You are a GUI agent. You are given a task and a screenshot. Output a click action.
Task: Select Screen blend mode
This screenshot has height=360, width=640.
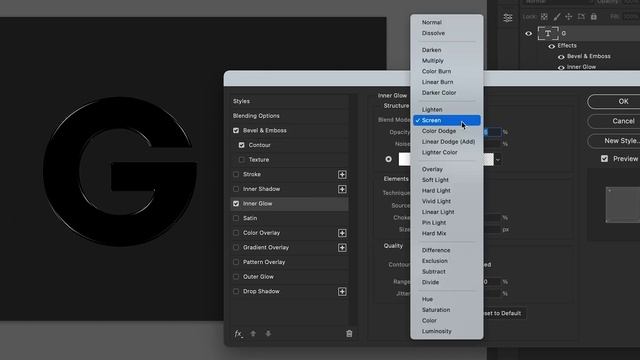(x=447, y=120)
